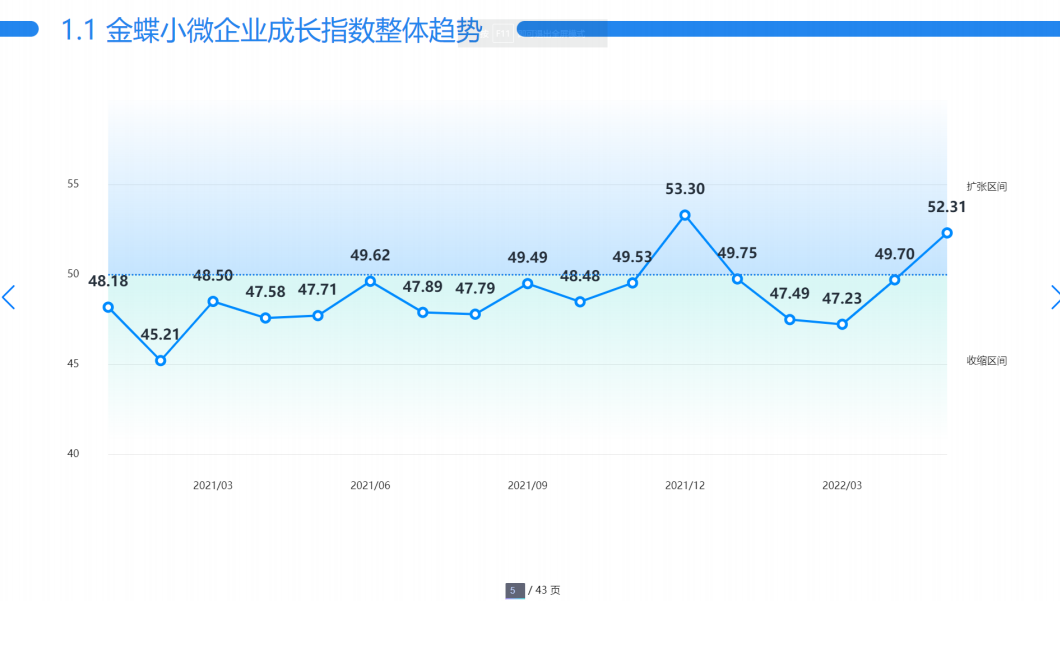Click the 2021/09 x-axis label
Screen dimensions: 1060x656
(527, 486)
